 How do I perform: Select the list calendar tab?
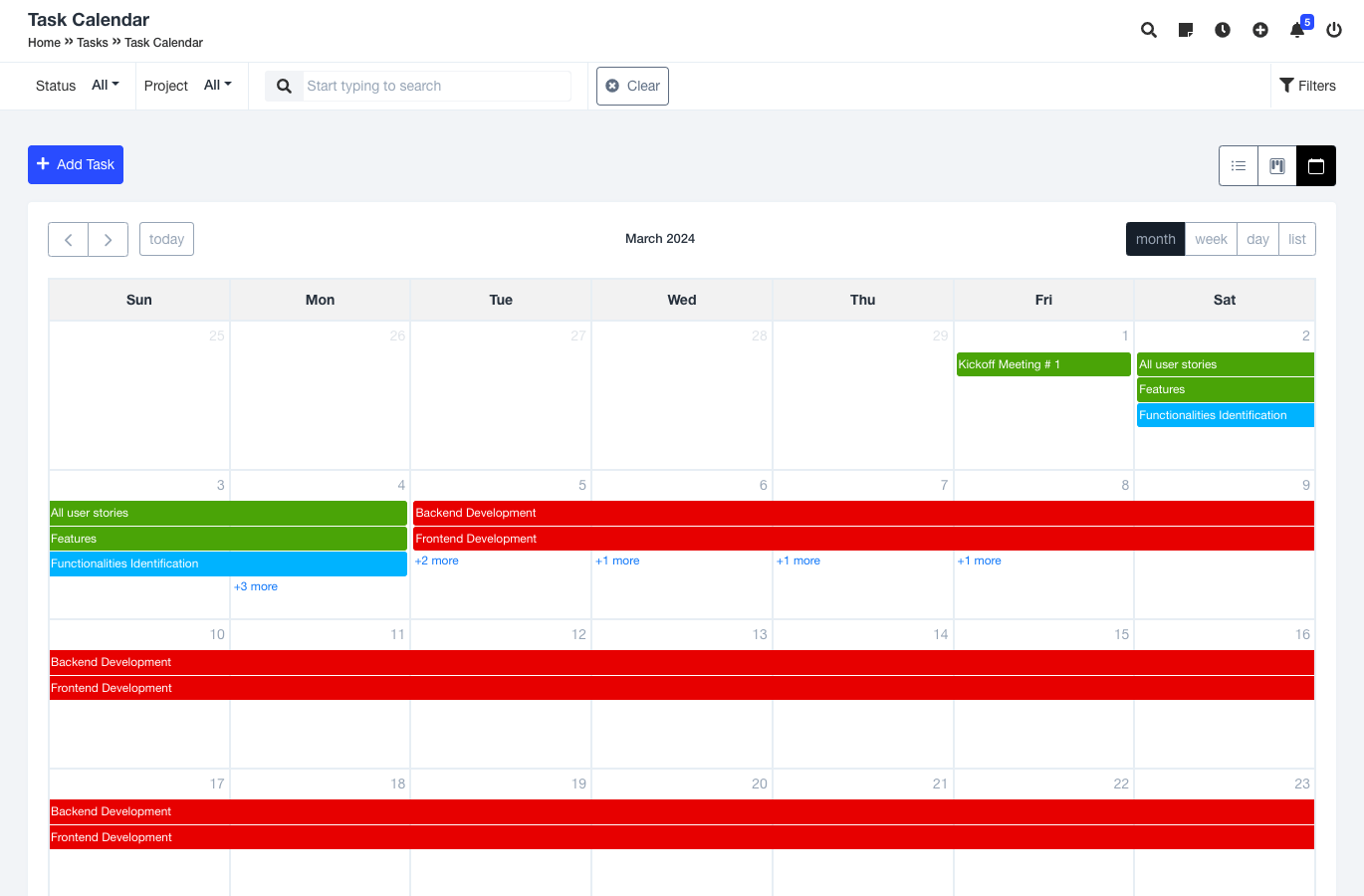[x=1296, y=239]
